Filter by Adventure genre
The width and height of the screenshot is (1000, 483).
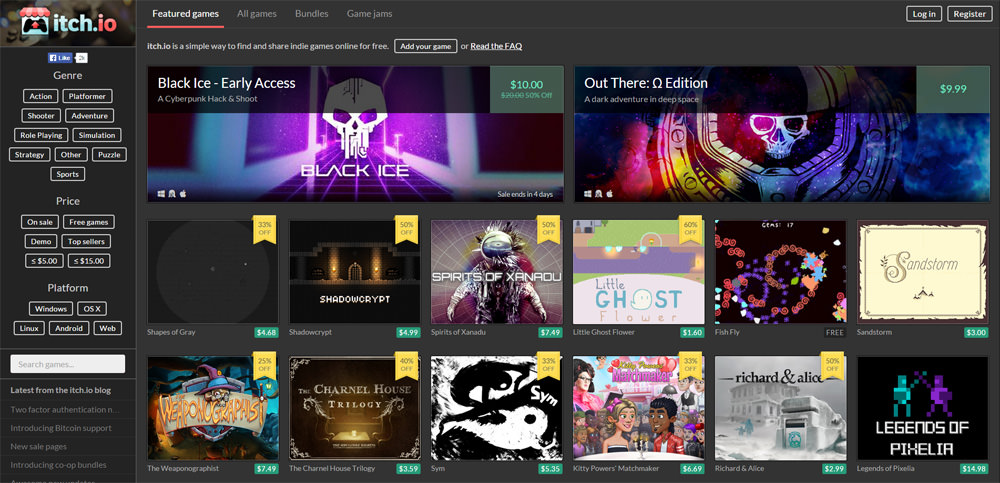point(89,115)
